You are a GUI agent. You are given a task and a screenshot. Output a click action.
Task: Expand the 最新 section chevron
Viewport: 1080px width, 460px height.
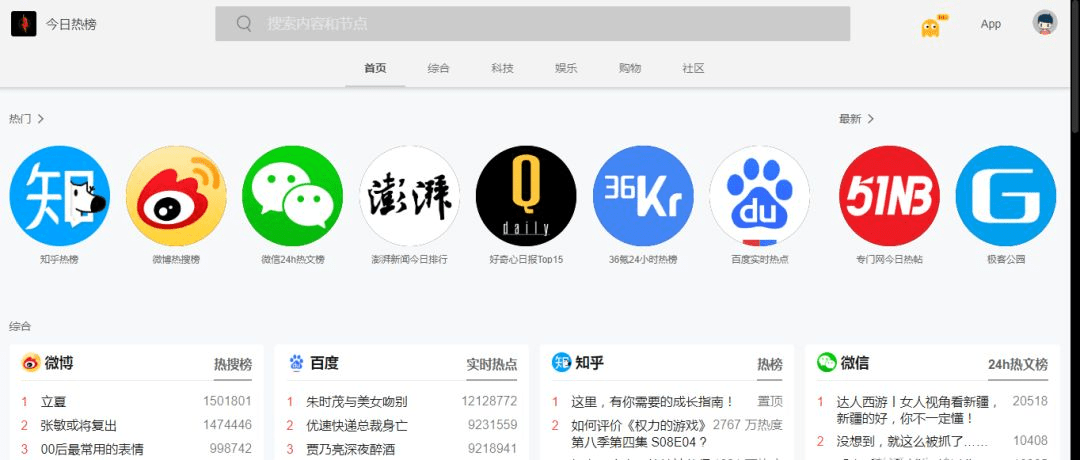click(x=871, y=118)
